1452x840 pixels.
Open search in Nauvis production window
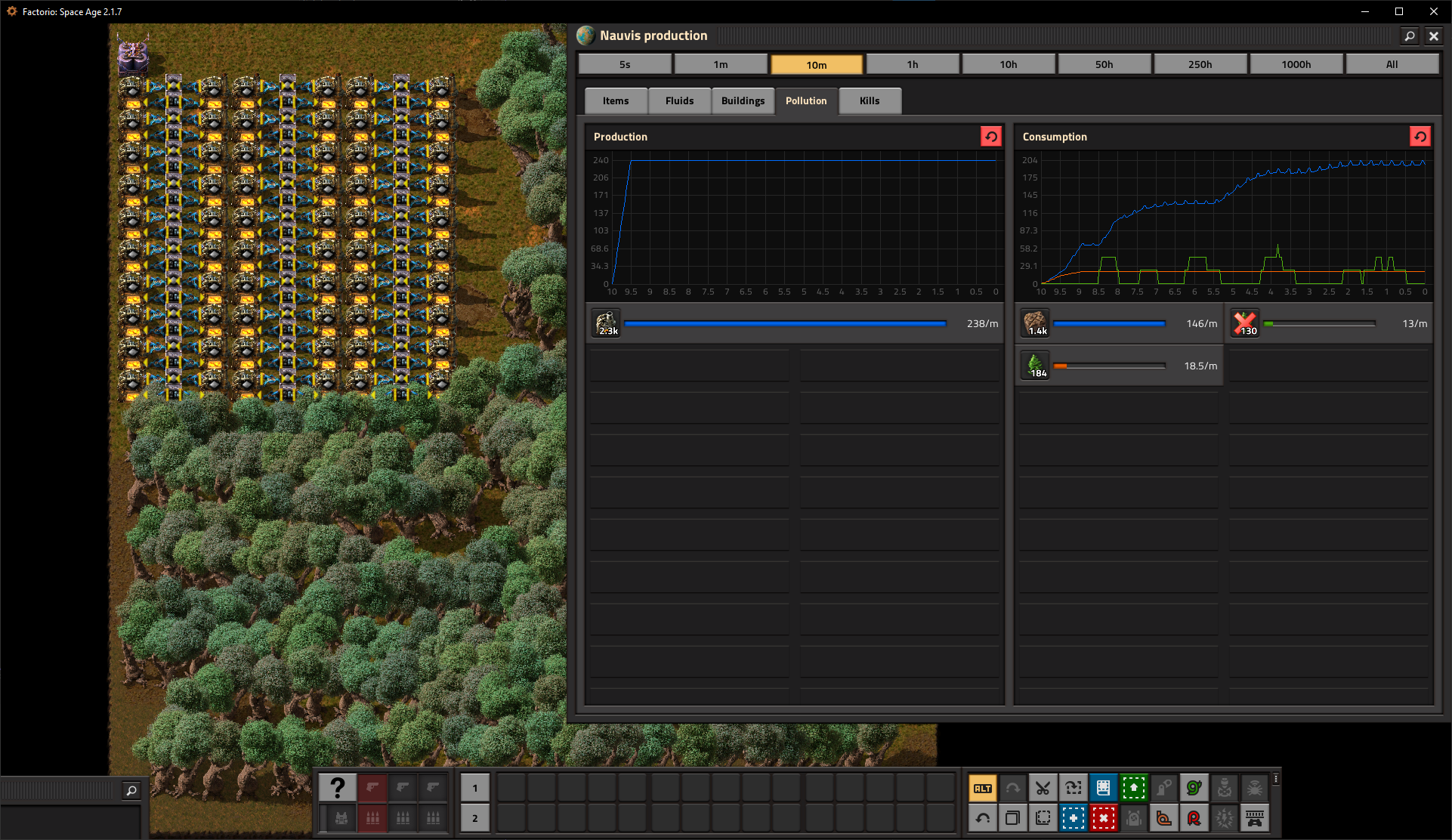1409,36
